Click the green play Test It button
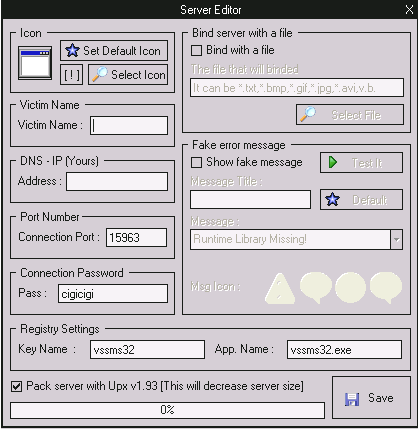The width and height of the screenshot is (418, 429). 361,163
